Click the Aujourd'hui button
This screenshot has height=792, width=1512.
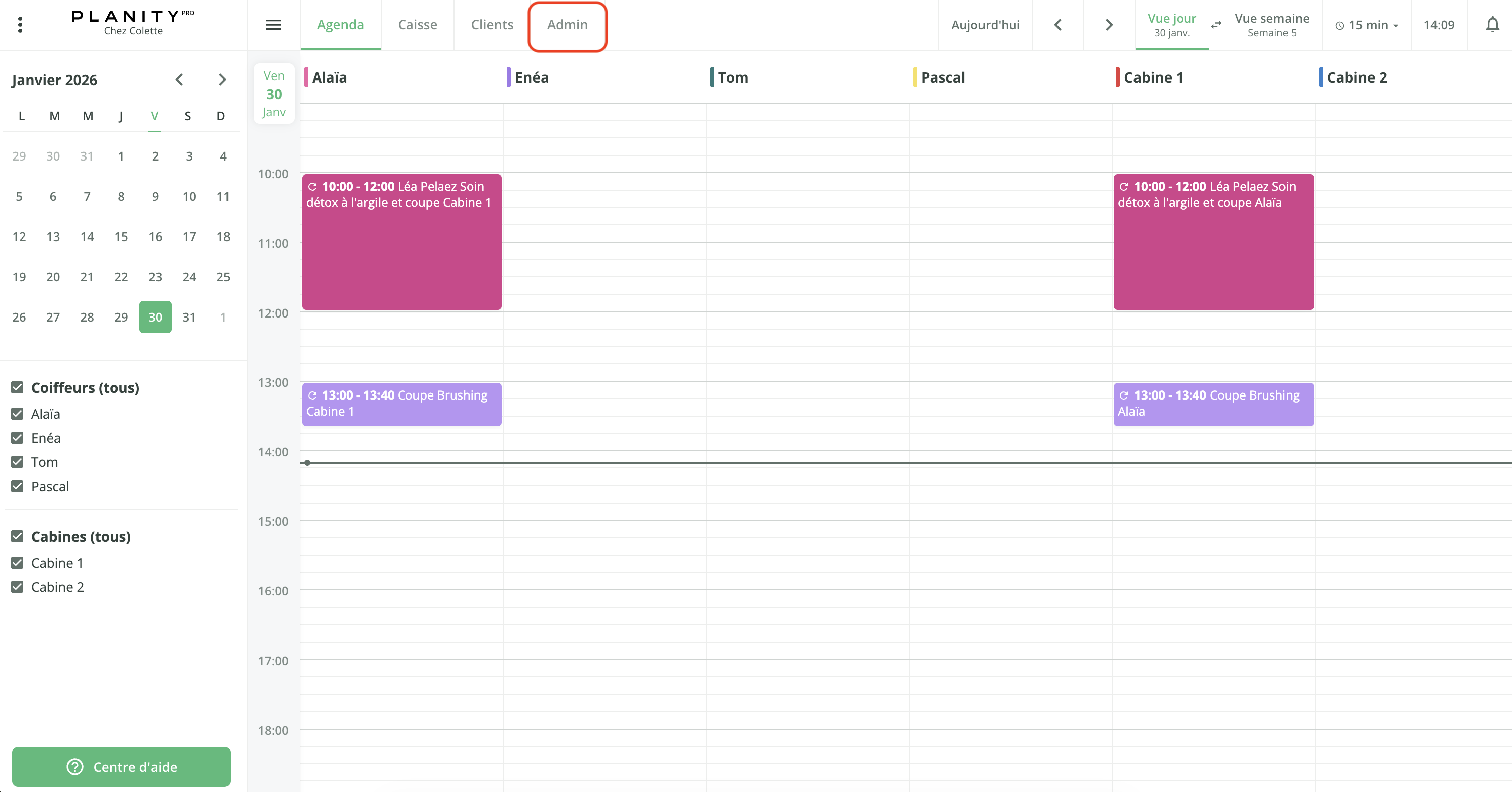(x=985, y=25)
